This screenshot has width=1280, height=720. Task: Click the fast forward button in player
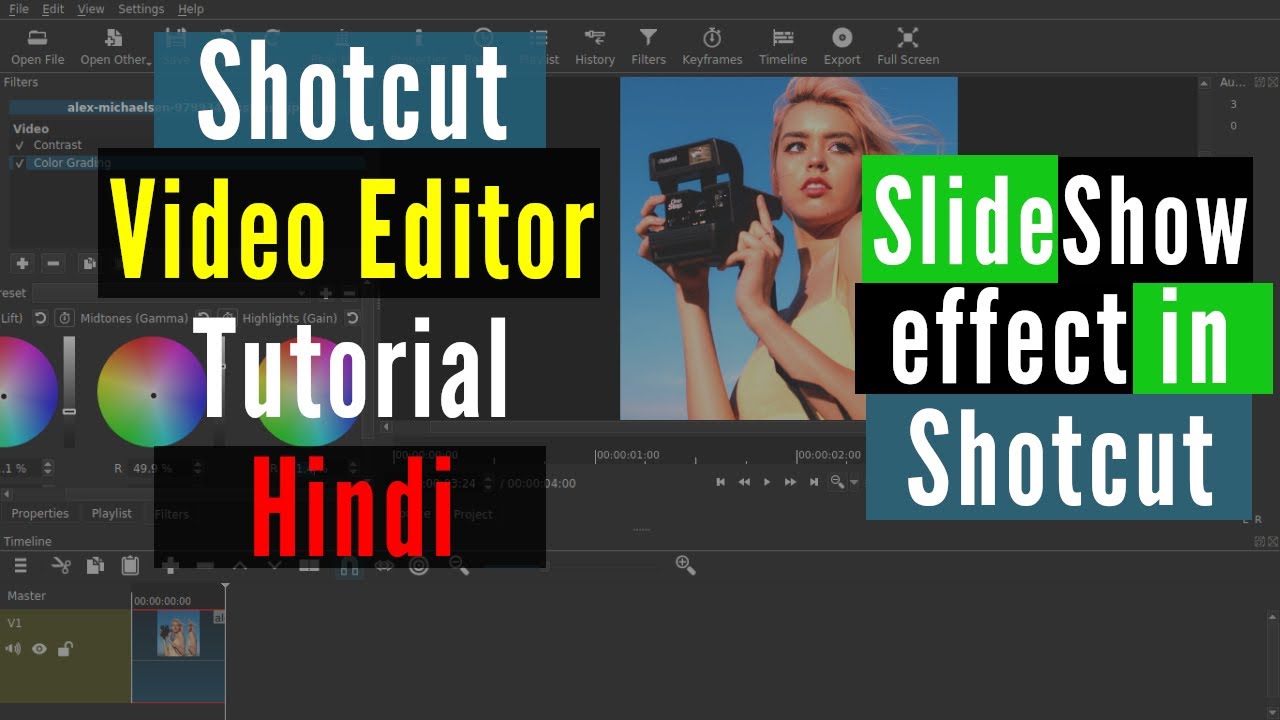790,482
